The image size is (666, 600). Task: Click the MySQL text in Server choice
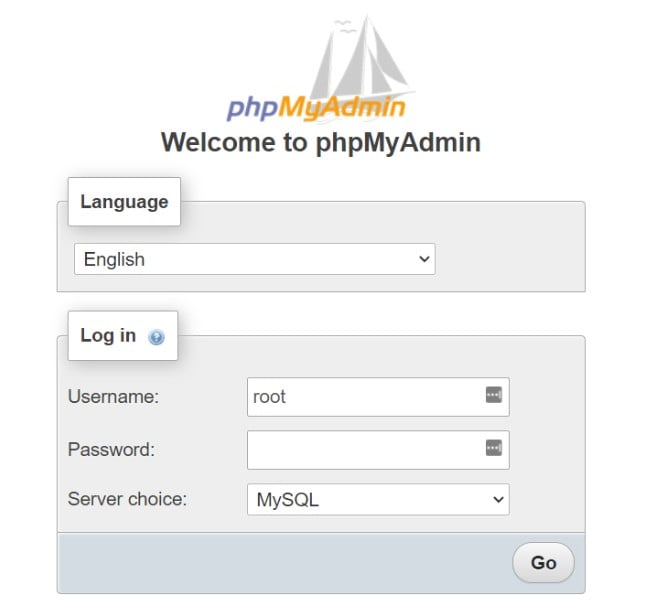[288, 499]
